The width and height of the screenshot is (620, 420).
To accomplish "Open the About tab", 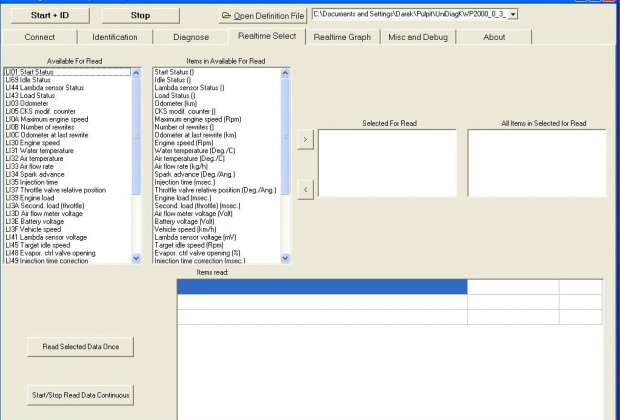I will (494, 37).
